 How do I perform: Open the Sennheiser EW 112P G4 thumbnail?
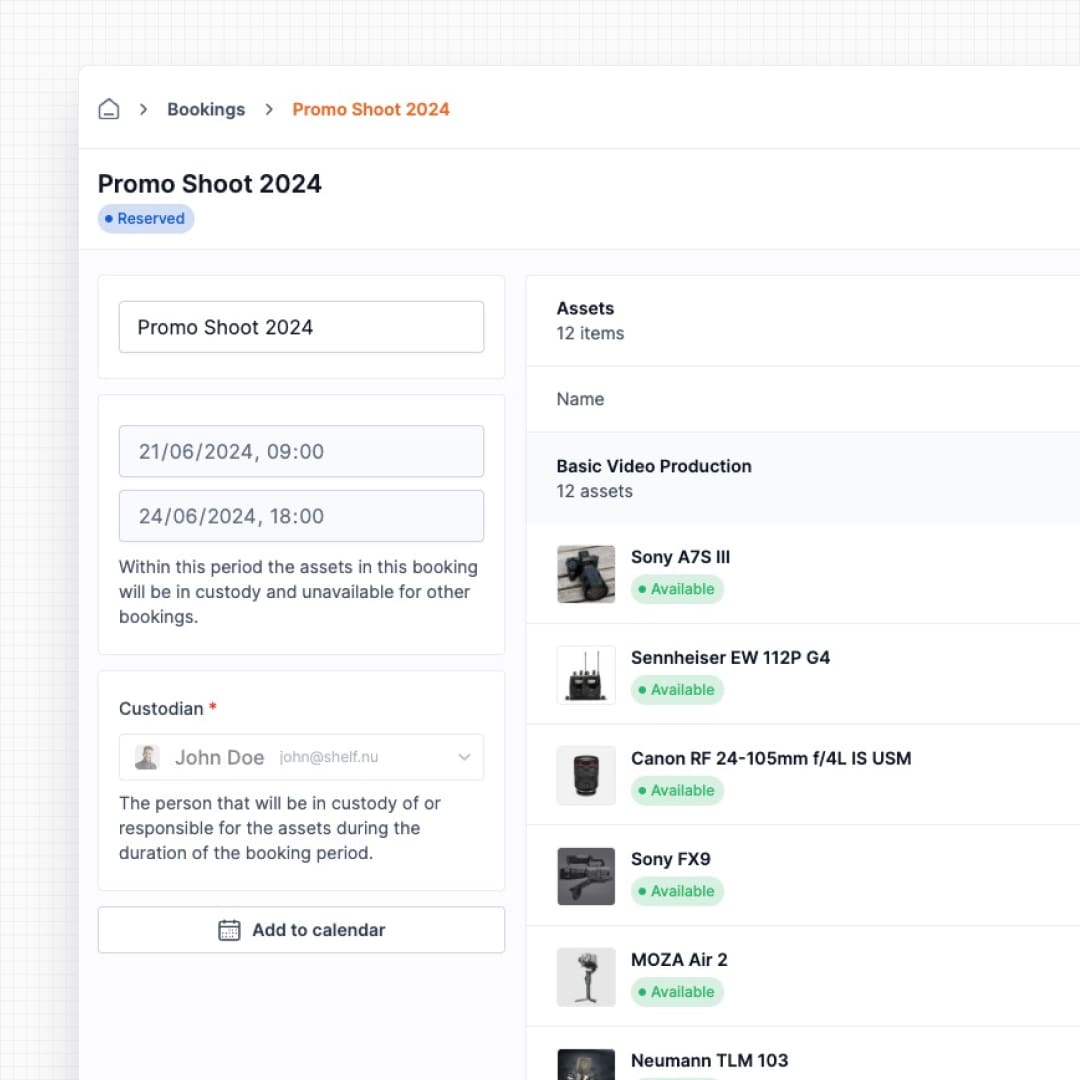(586, 675)
